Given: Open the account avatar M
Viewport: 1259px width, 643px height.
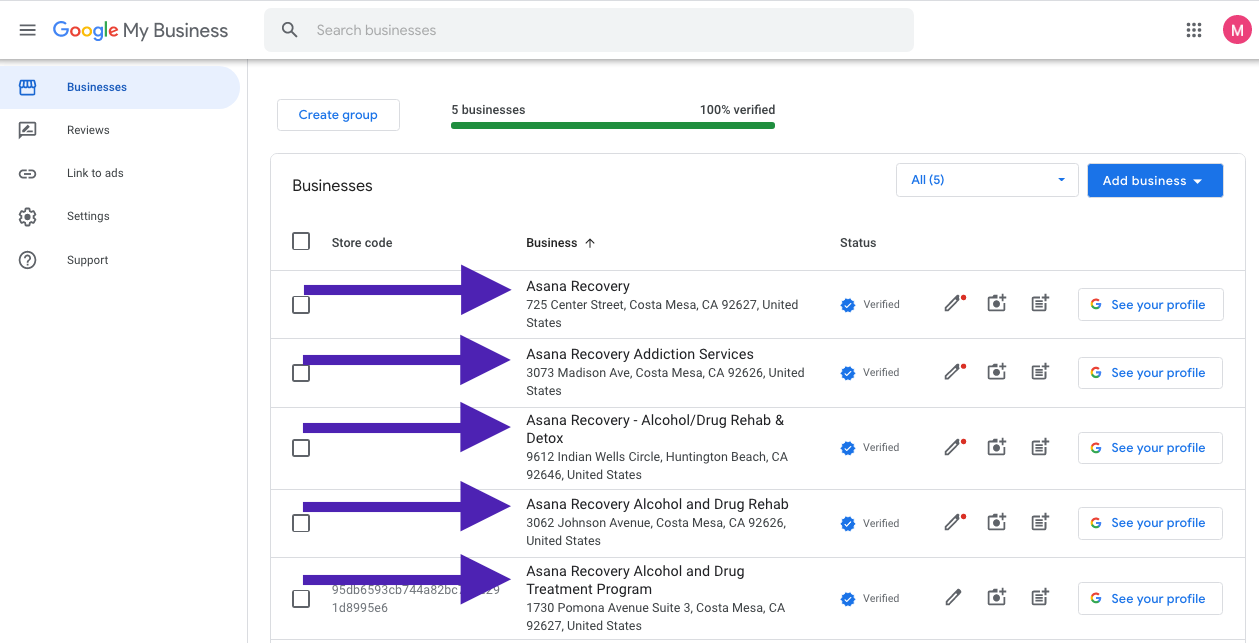Looking at the screenshot, I should (1237, 30).
